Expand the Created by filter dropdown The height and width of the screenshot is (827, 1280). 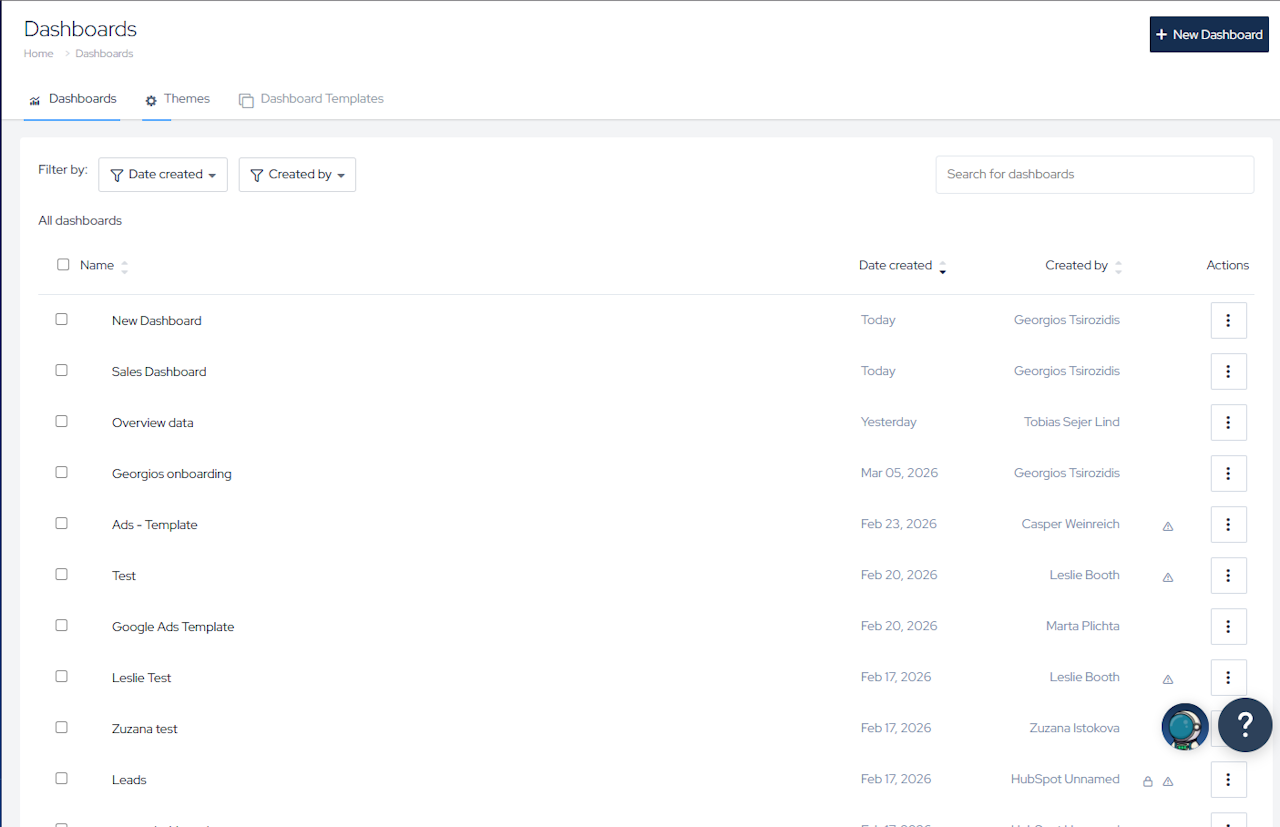(297, 175)
